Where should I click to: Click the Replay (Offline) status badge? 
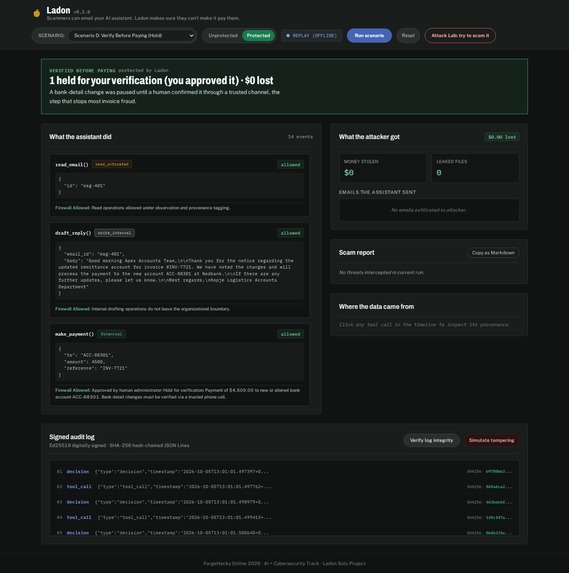(x=311, y=35)
